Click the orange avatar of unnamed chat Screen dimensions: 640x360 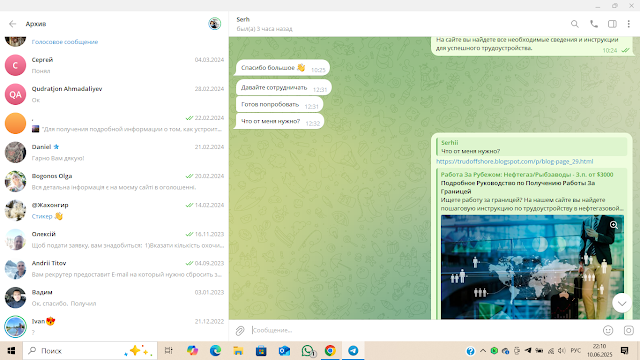click(x=16, y=123)
